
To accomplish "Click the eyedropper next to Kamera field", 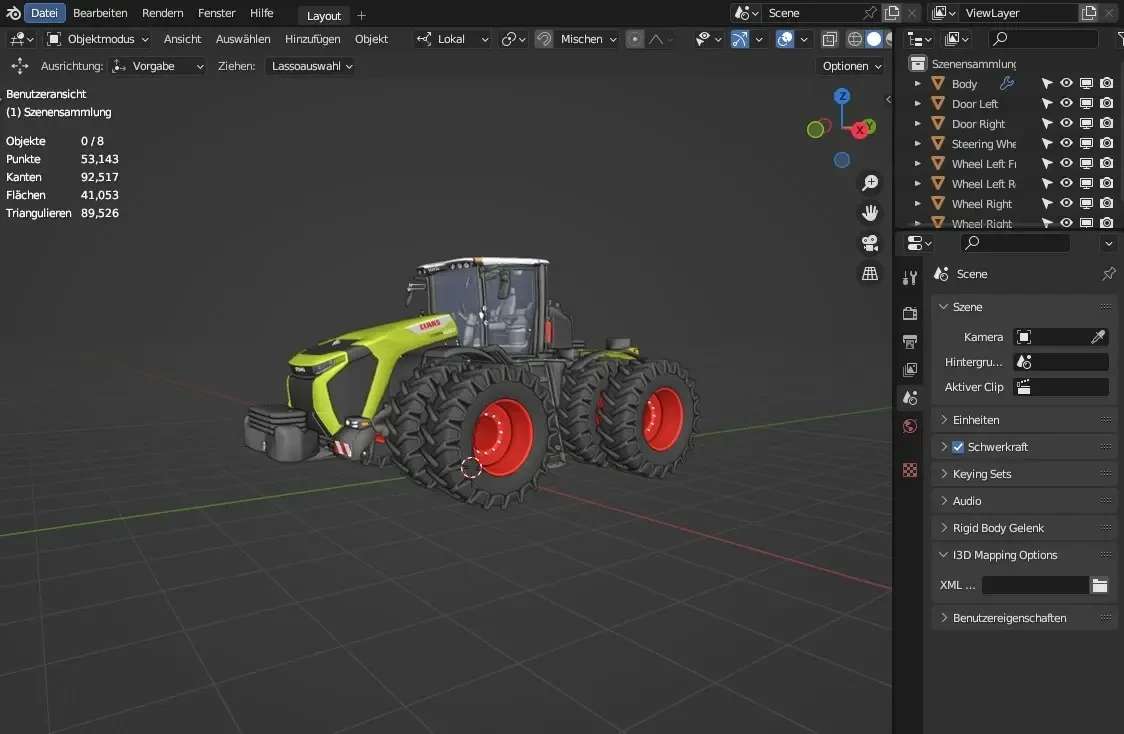I will (1097, 338).
